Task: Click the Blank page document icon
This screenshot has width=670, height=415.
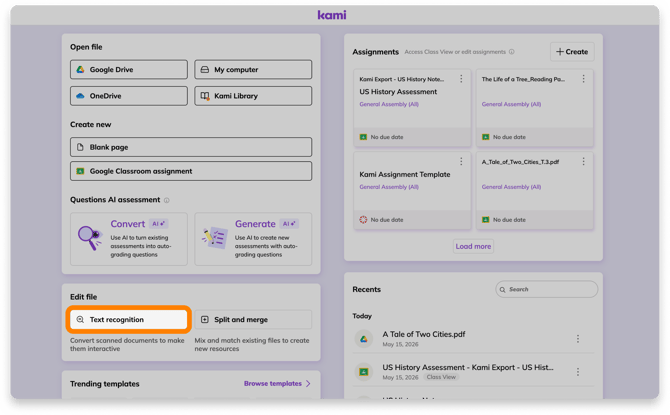Action: click(x=80, y=147)
